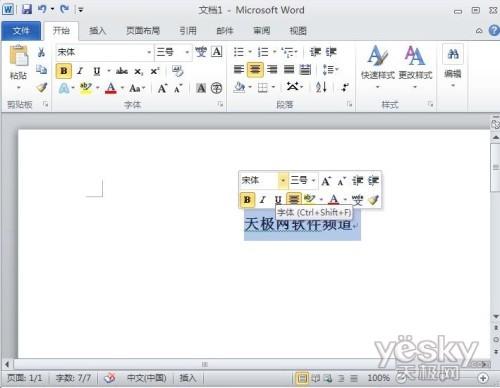Switch to the 视图 View tab
The width and height of the screenshot is (500, 388).
(x=298, y=31)
